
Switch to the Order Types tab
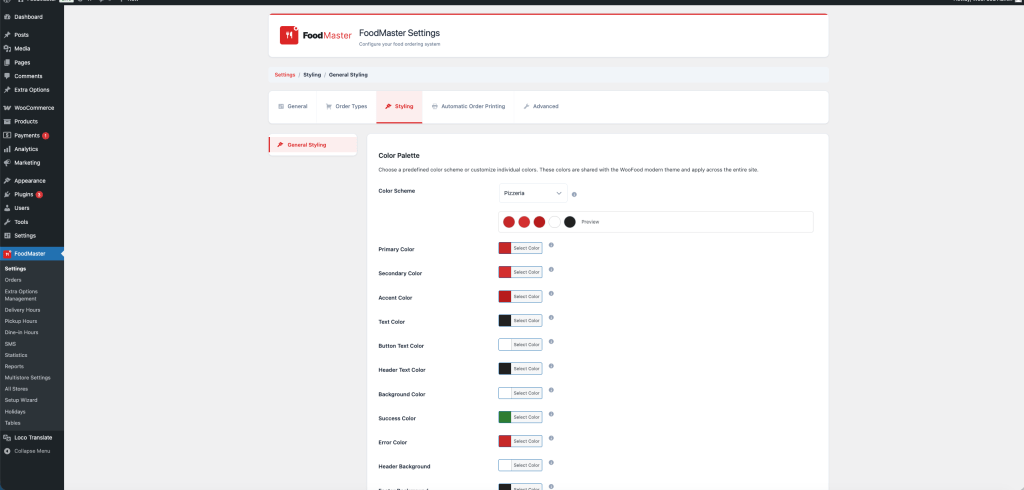tap(346, 106)
